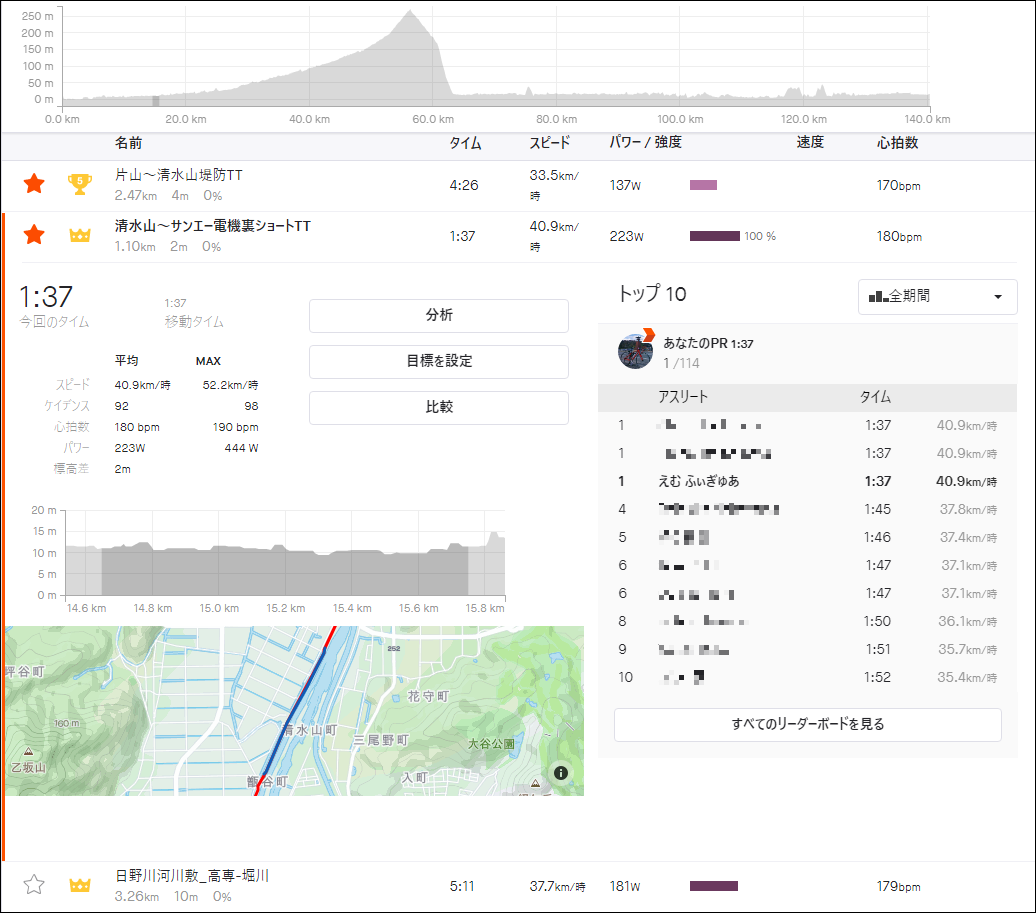This screenshot has height=913, width=1036.
Task: Click the あなたのPR 1:37 text
Action: pyautogui.click(x=708, y=344)
